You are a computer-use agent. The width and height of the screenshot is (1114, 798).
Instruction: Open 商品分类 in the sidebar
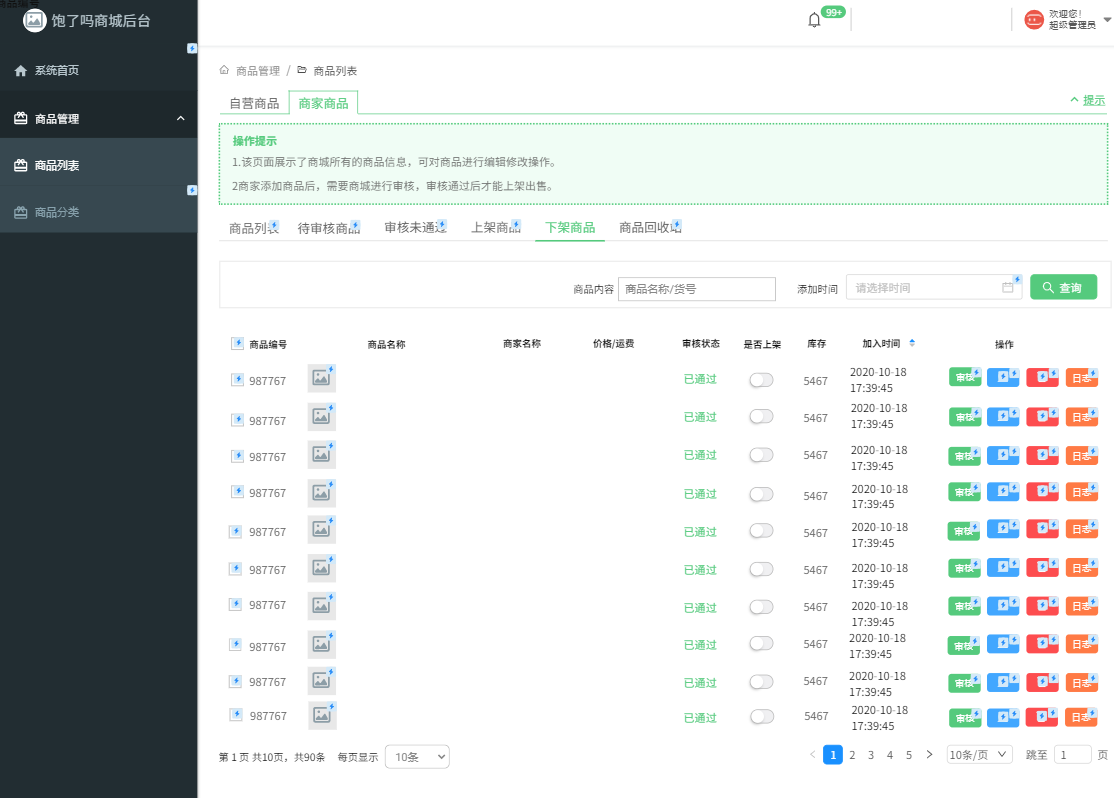[99, 212]
